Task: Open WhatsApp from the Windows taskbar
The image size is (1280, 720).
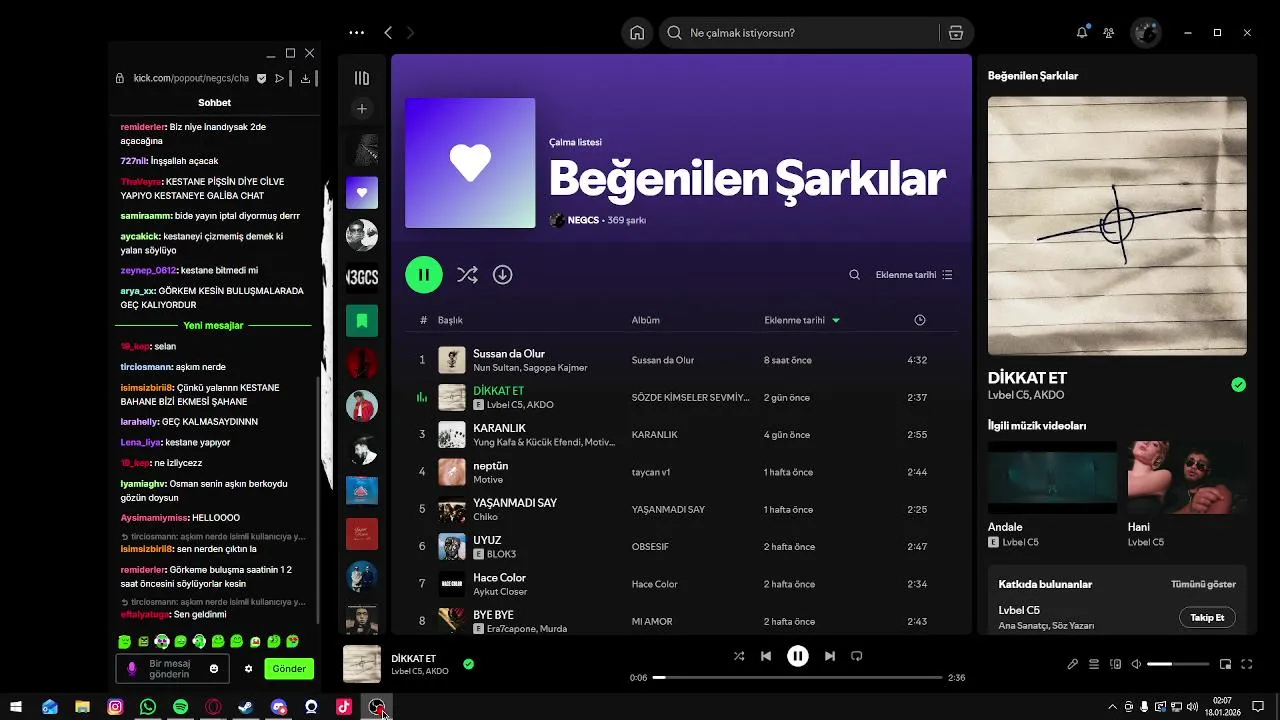Action: click(148, 707)
